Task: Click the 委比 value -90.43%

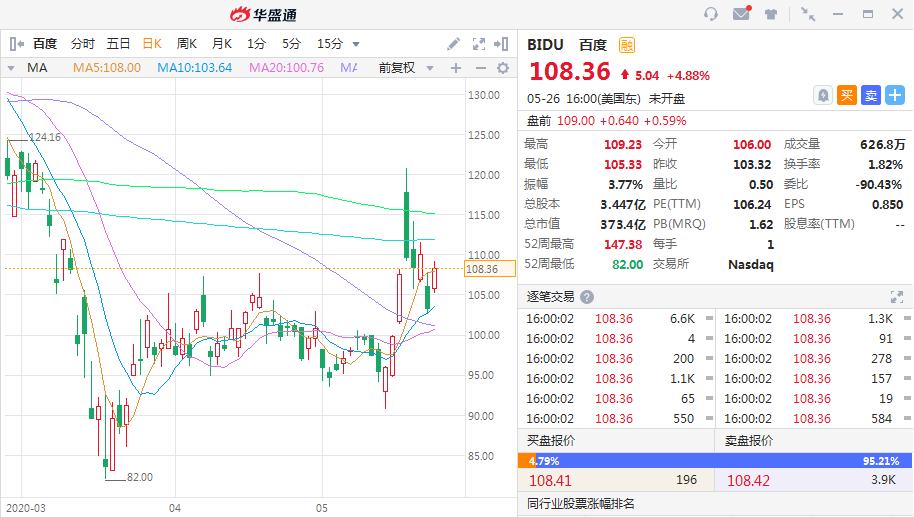Action: point(879,185)
